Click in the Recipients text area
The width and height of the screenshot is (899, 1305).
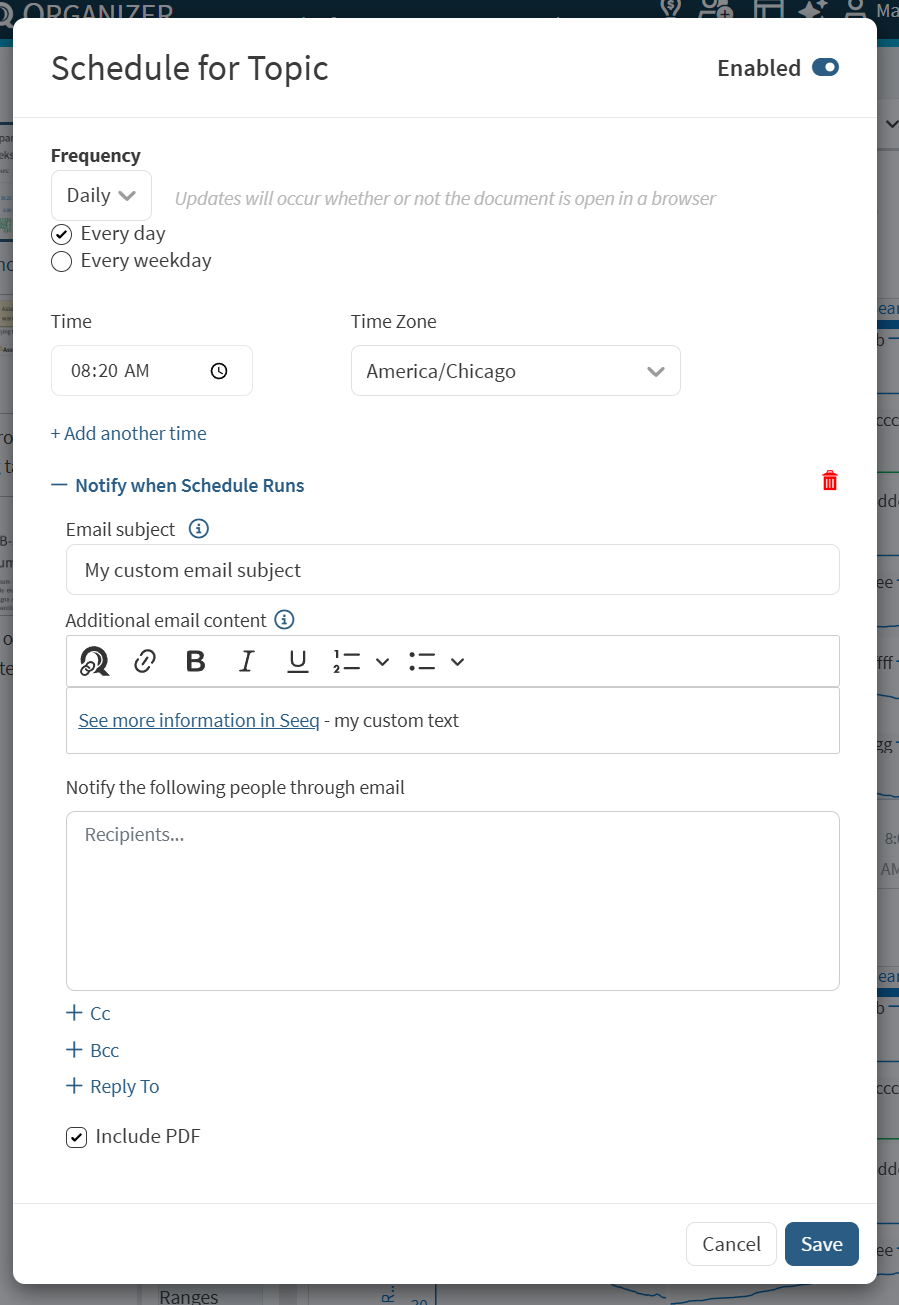(x=452, y=900)
